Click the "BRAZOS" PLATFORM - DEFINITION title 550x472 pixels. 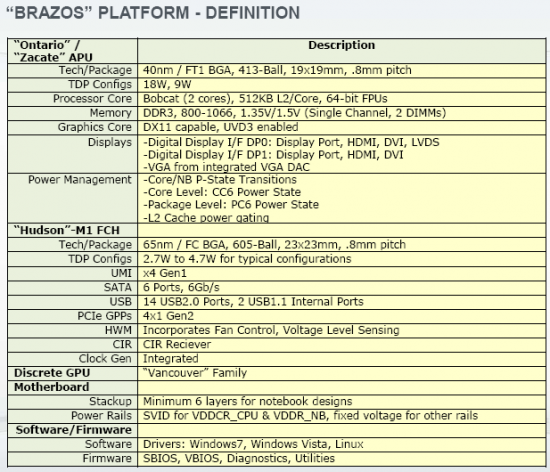pos(153,13)
